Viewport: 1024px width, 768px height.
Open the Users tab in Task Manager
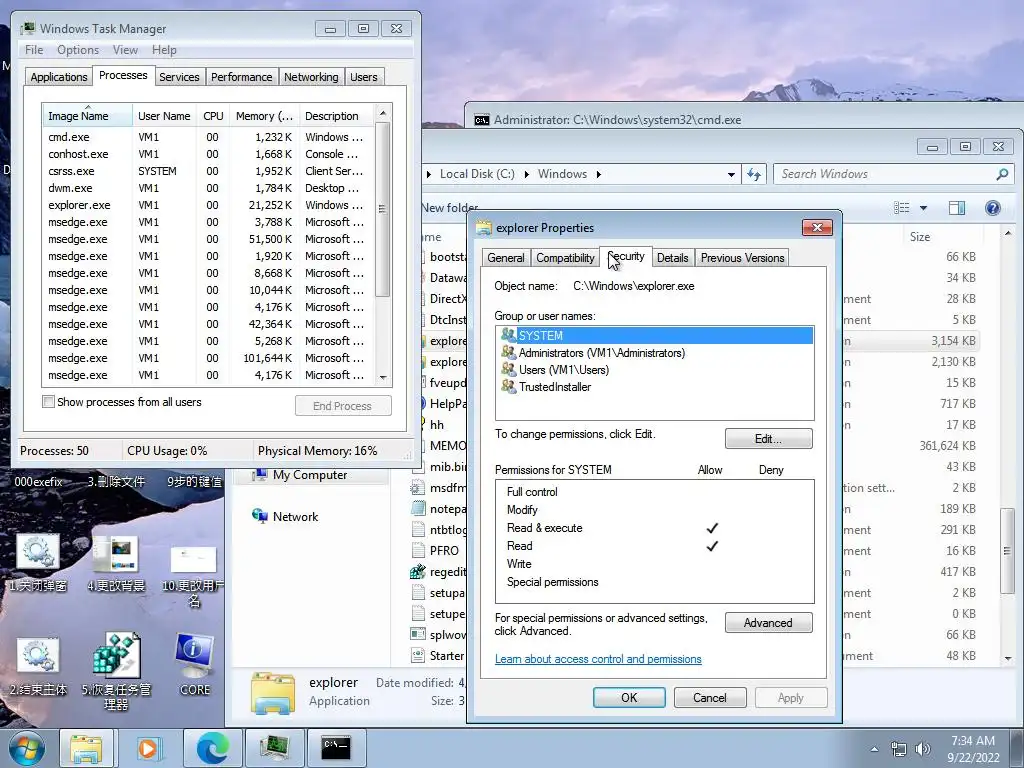point(363,77)
